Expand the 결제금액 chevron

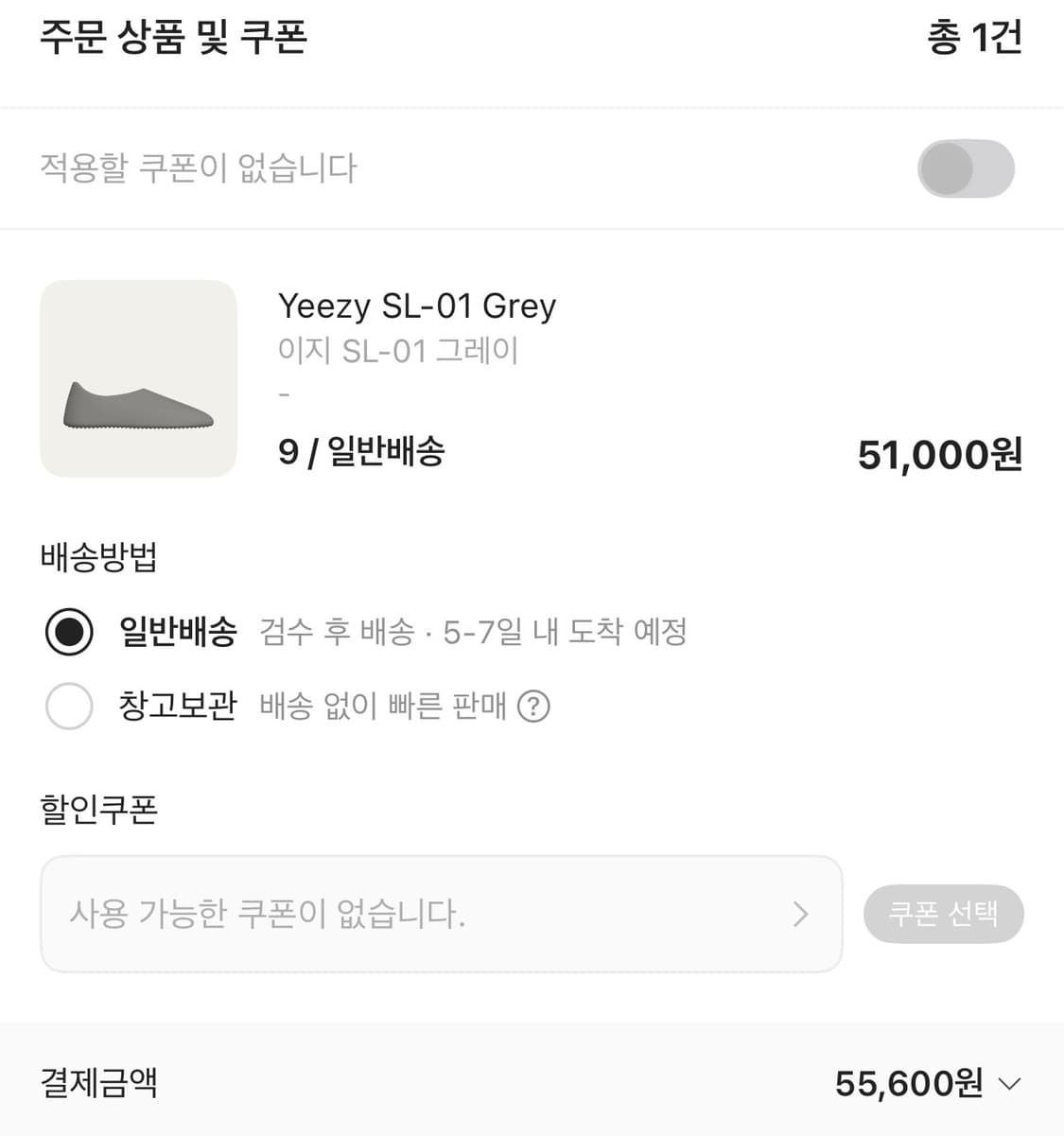[1010, 1083]
